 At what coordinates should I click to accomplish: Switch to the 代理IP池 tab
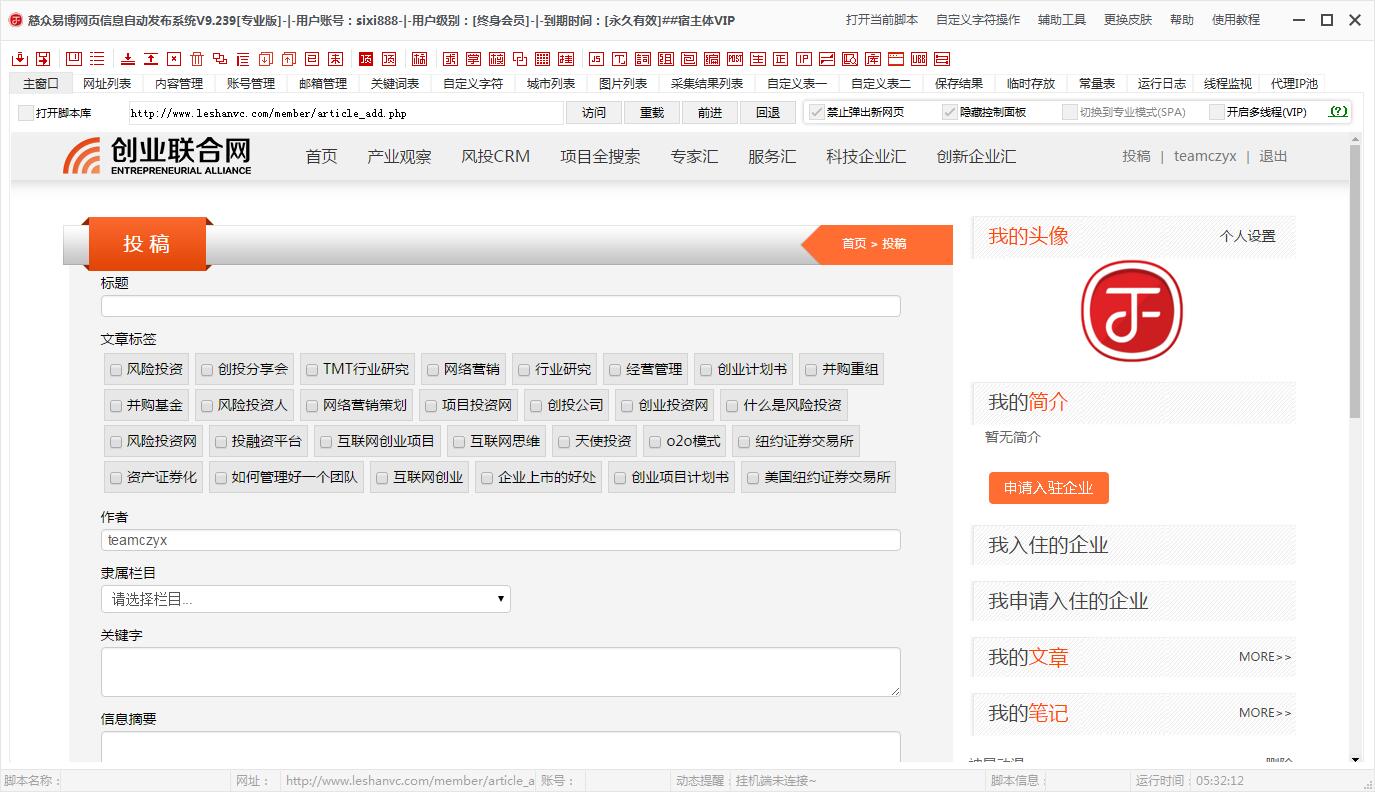pyautogui.click(x=1294, y=84)
